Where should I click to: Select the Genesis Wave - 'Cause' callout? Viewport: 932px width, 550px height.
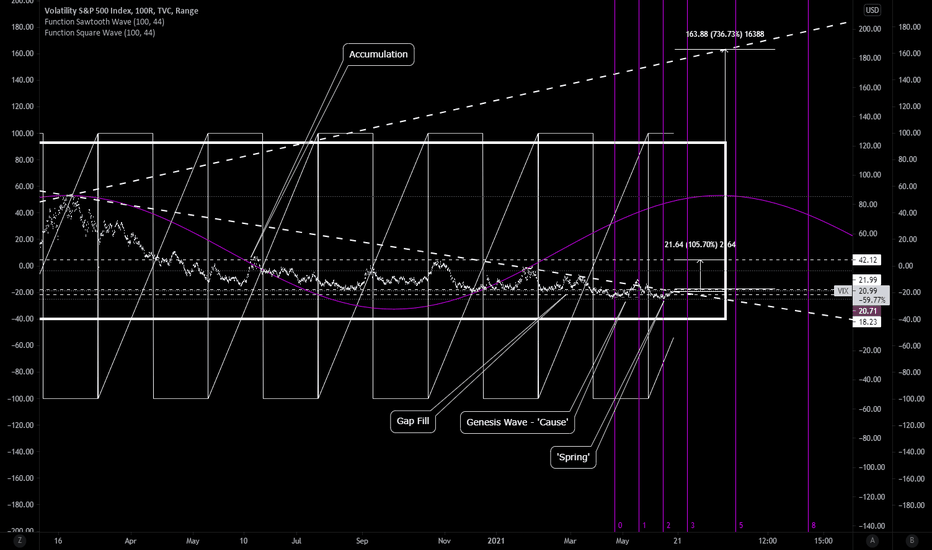[x=517, y=422]
